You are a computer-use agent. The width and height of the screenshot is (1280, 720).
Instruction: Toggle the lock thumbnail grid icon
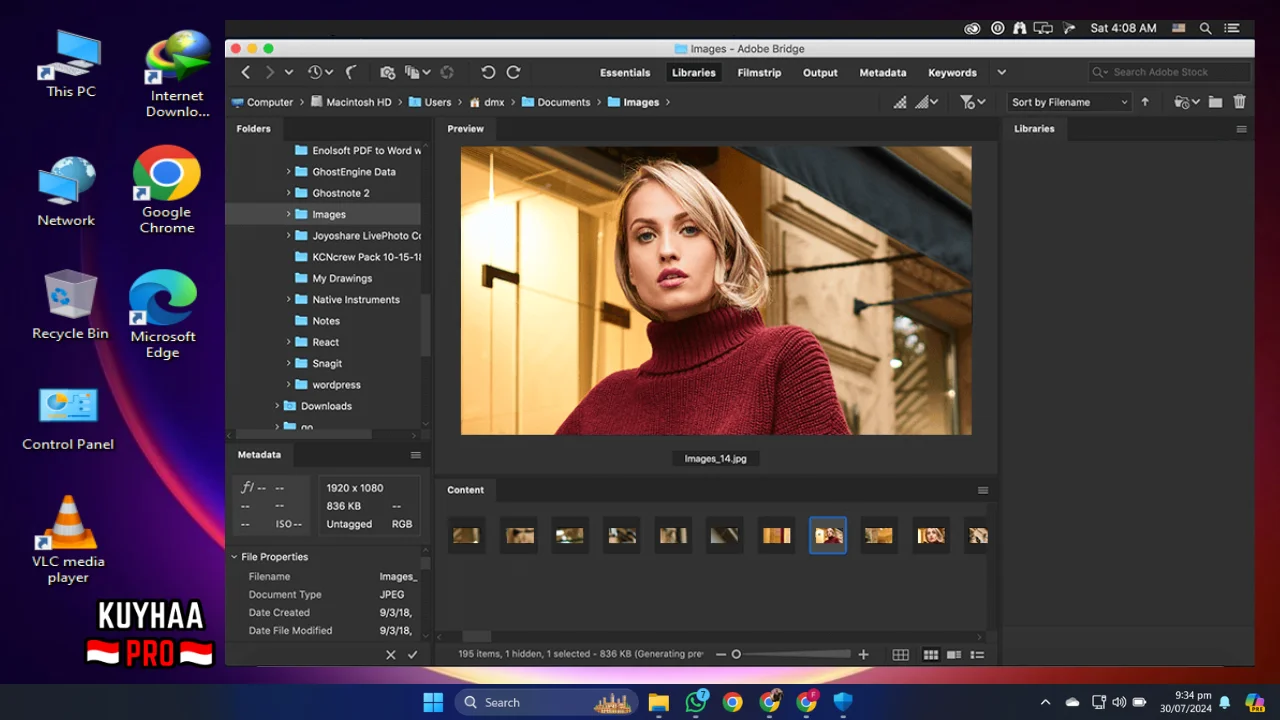tap(900, 655)
